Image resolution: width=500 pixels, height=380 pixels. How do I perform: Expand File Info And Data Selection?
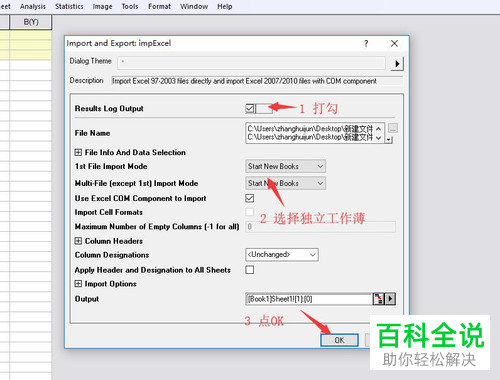(78, 152)
